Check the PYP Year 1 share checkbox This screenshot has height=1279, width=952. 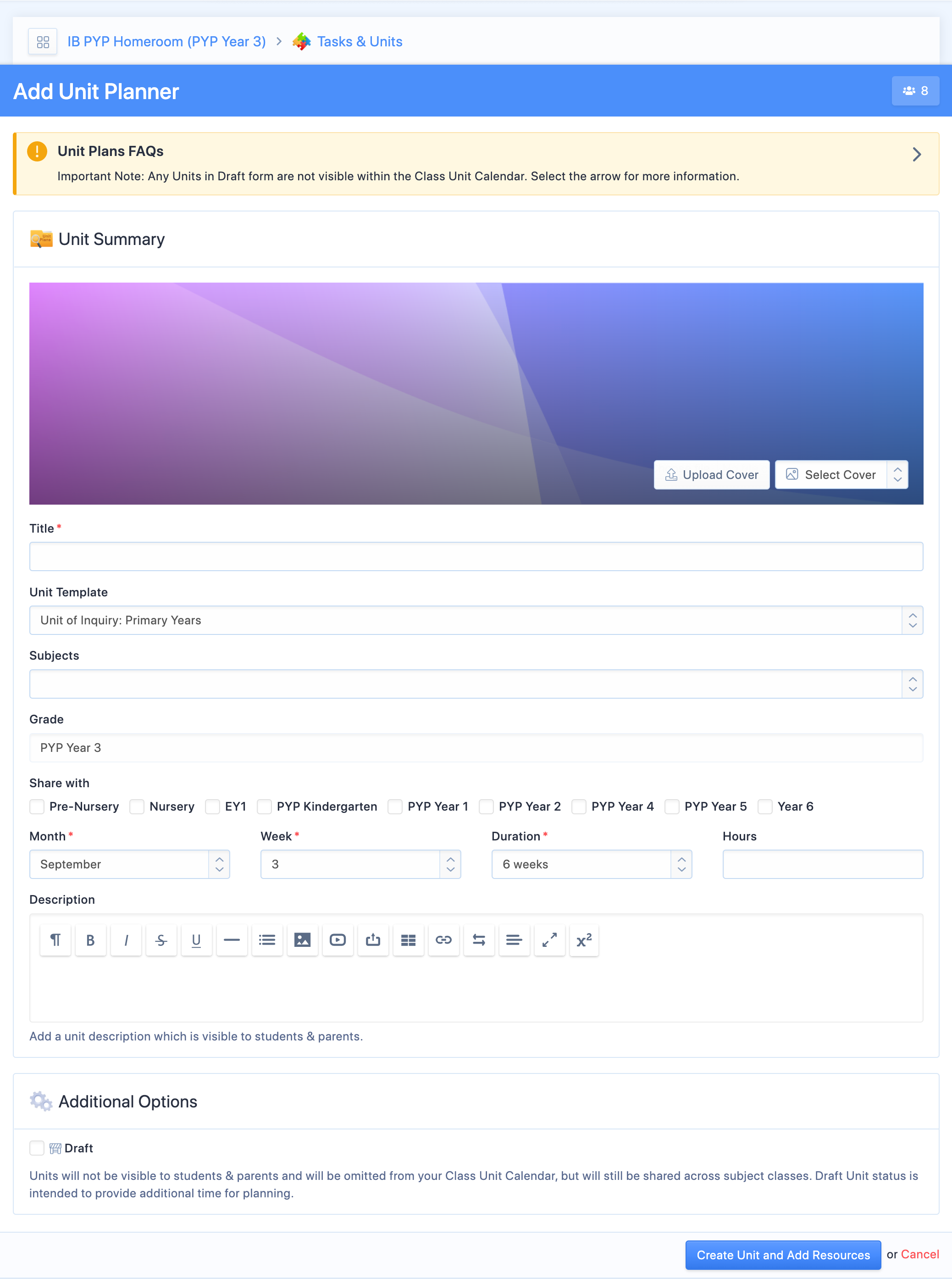coord(395,806)
